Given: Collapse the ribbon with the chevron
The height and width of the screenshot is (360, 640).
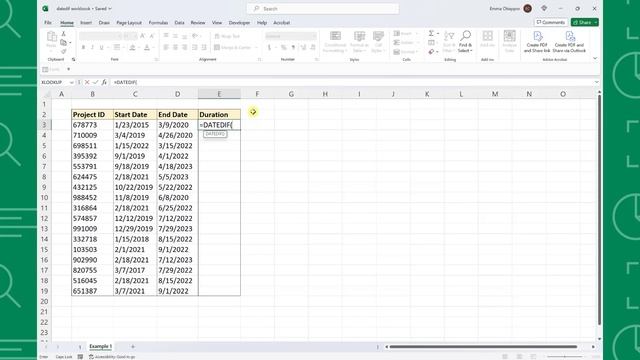Looking at the screenshot, I should (x=595, y=58).
